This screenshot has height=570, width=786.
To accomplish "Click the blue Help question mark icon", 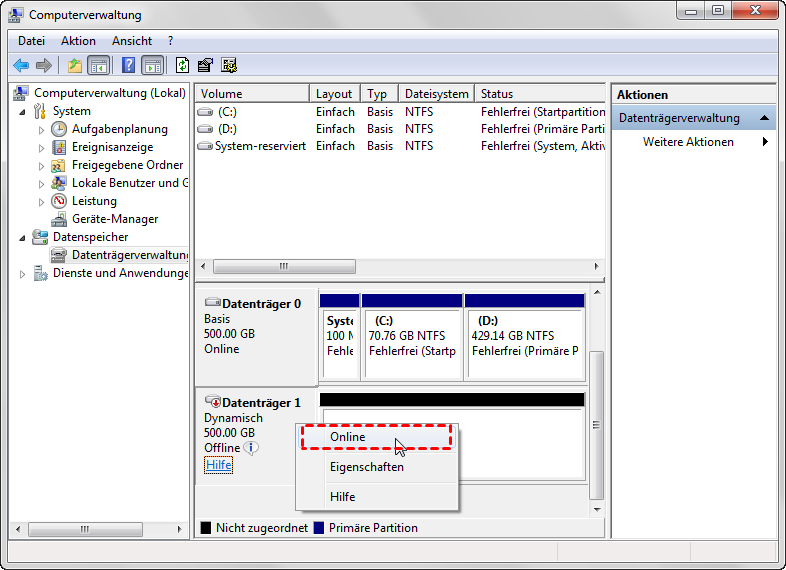I will coord(128,65).
